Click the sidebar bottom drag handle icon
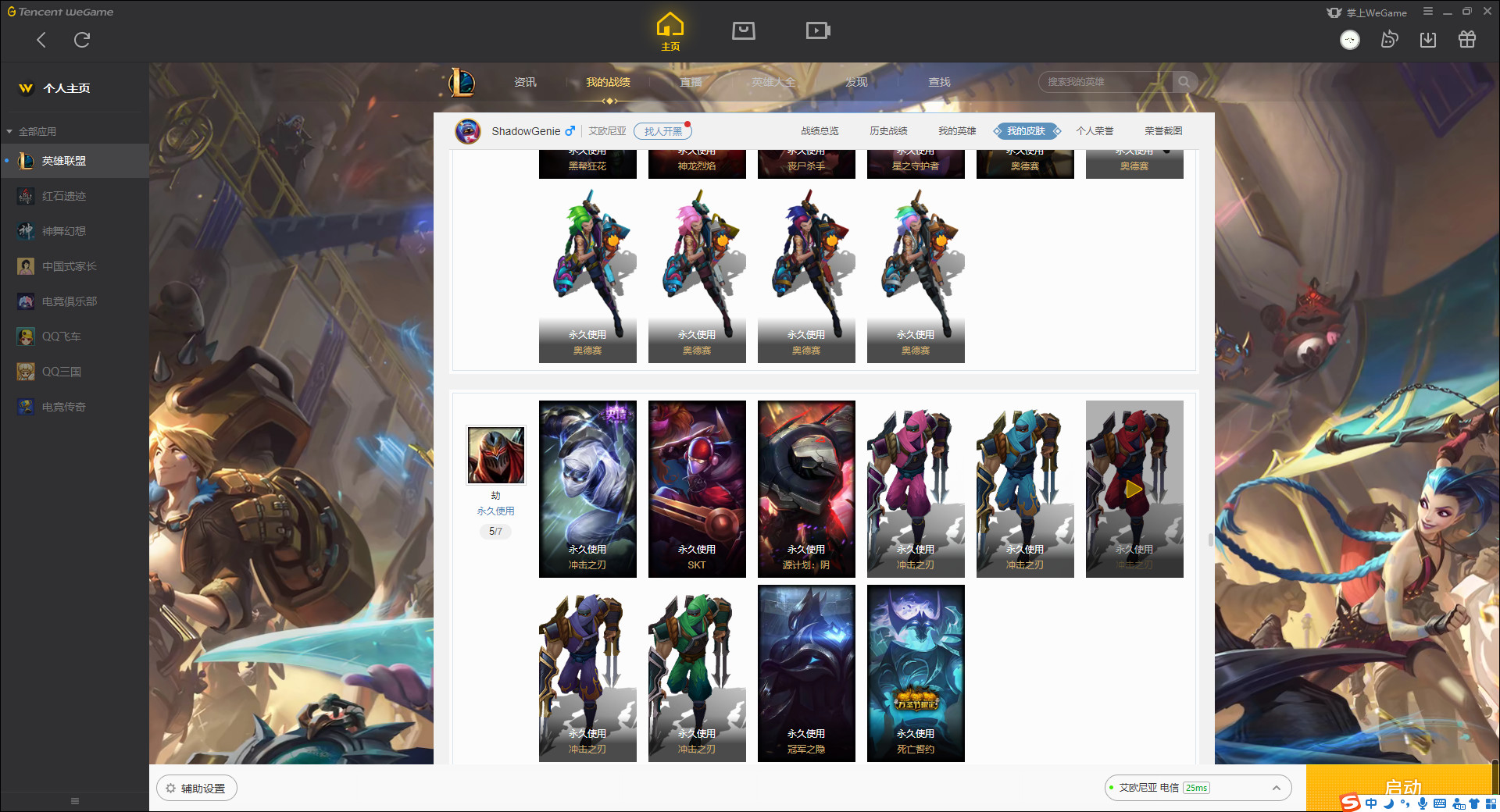The image size is (1500, 812). (75, 801)
